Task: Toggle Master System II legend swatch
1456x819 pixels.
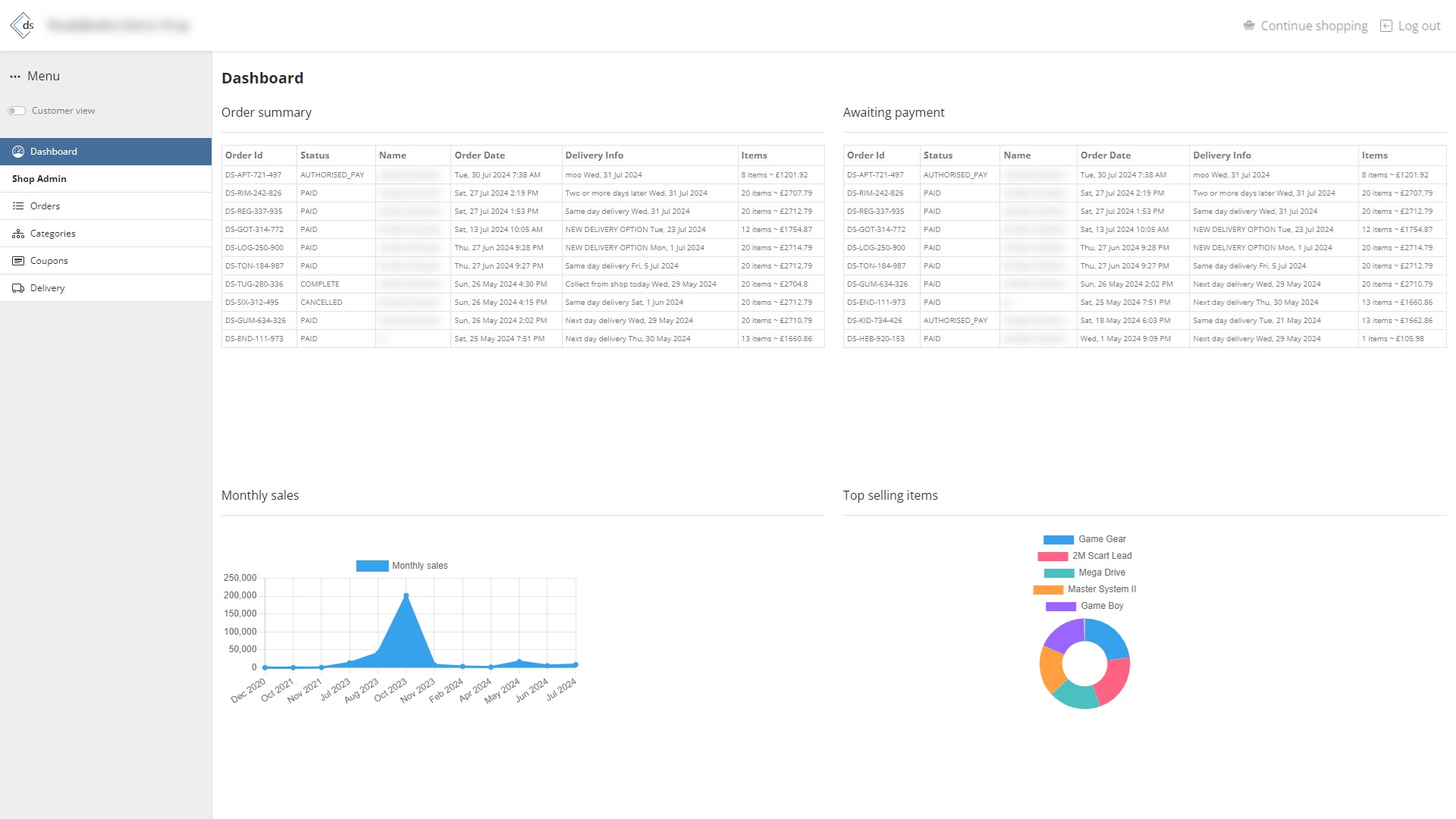Action: [x=1048, y=590]
